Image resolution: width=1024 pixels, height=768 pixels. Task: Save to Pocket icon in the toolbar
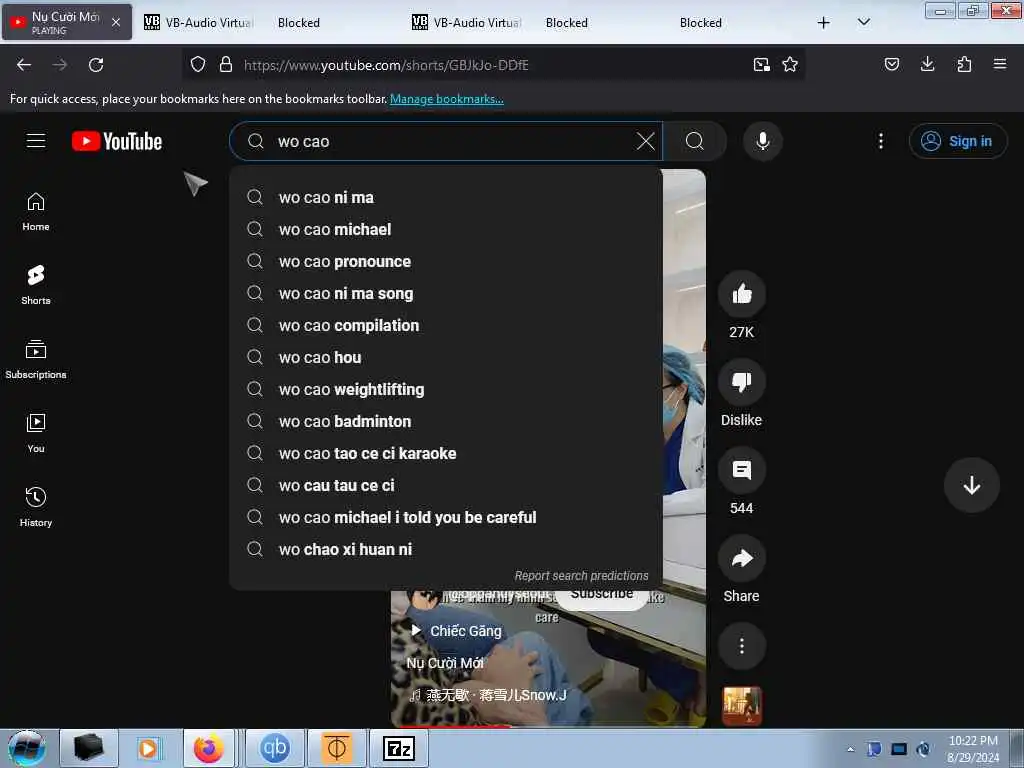pos(891,64)
